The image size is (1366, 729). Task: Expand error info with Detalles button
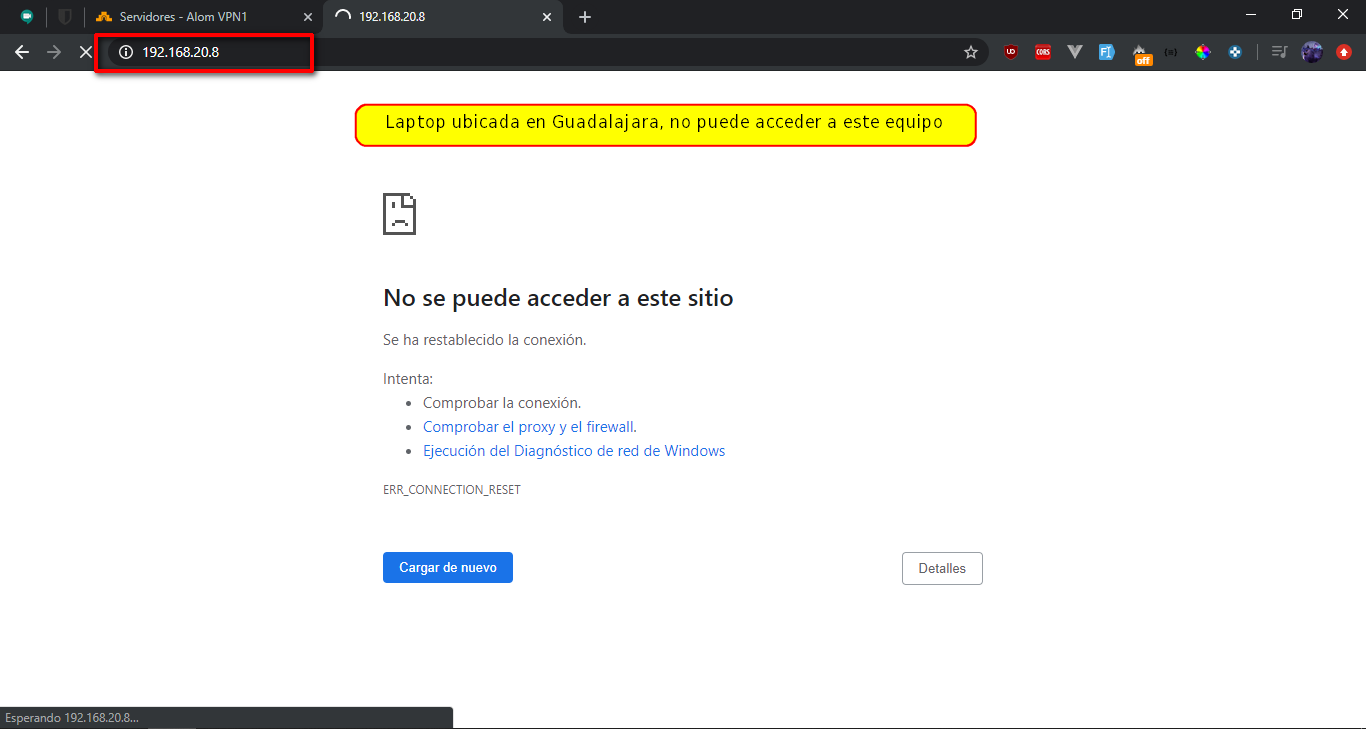pos(942,568)
